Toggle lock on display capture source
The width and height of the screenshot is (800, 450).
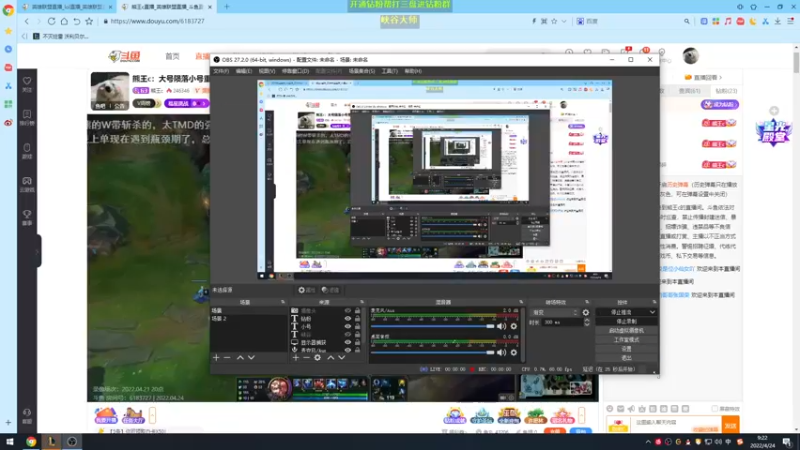pyautogui.click(x=357, y=342)
